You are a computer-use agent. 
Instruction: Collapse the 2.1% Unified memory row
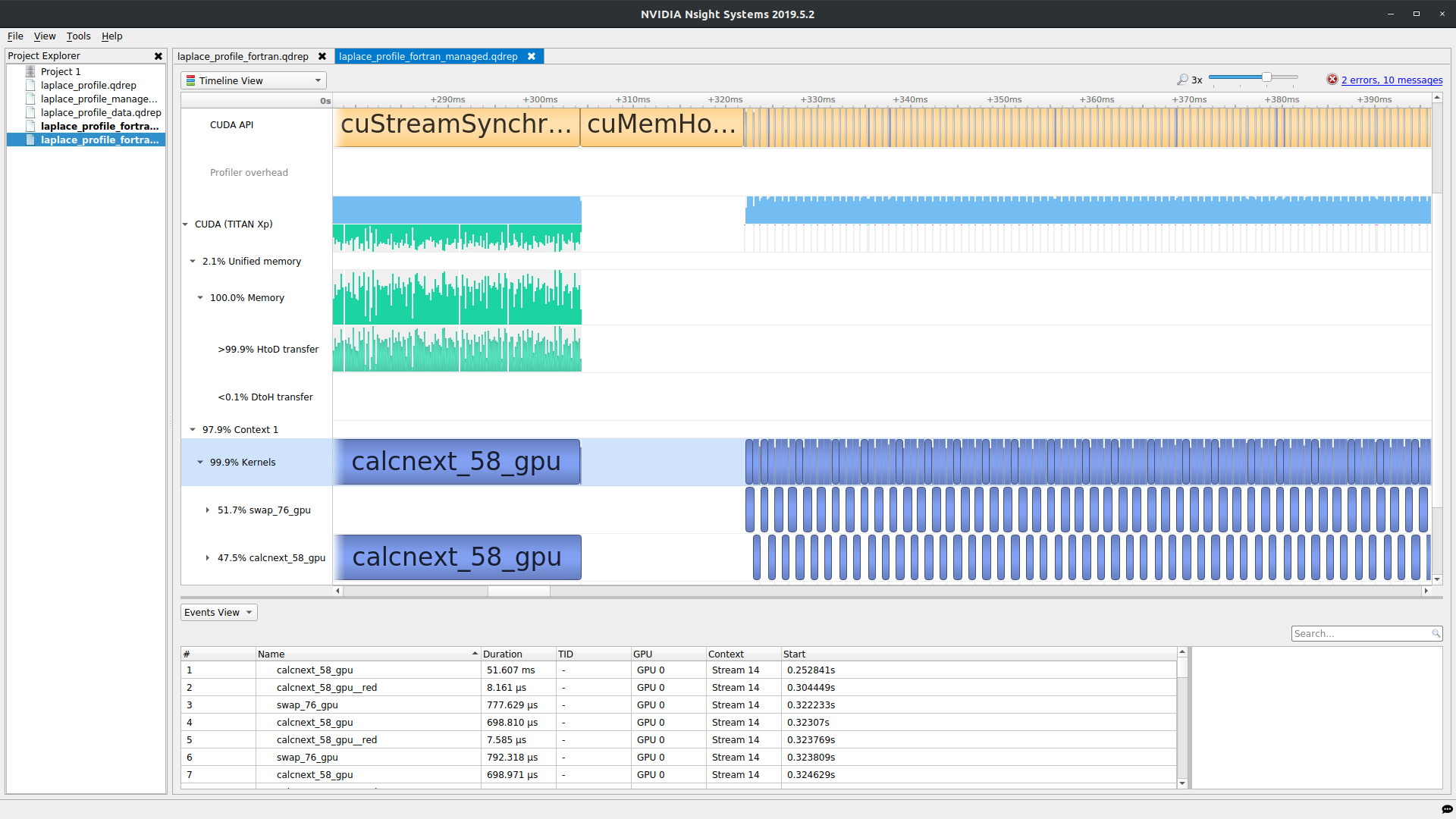tap(193, 262)
